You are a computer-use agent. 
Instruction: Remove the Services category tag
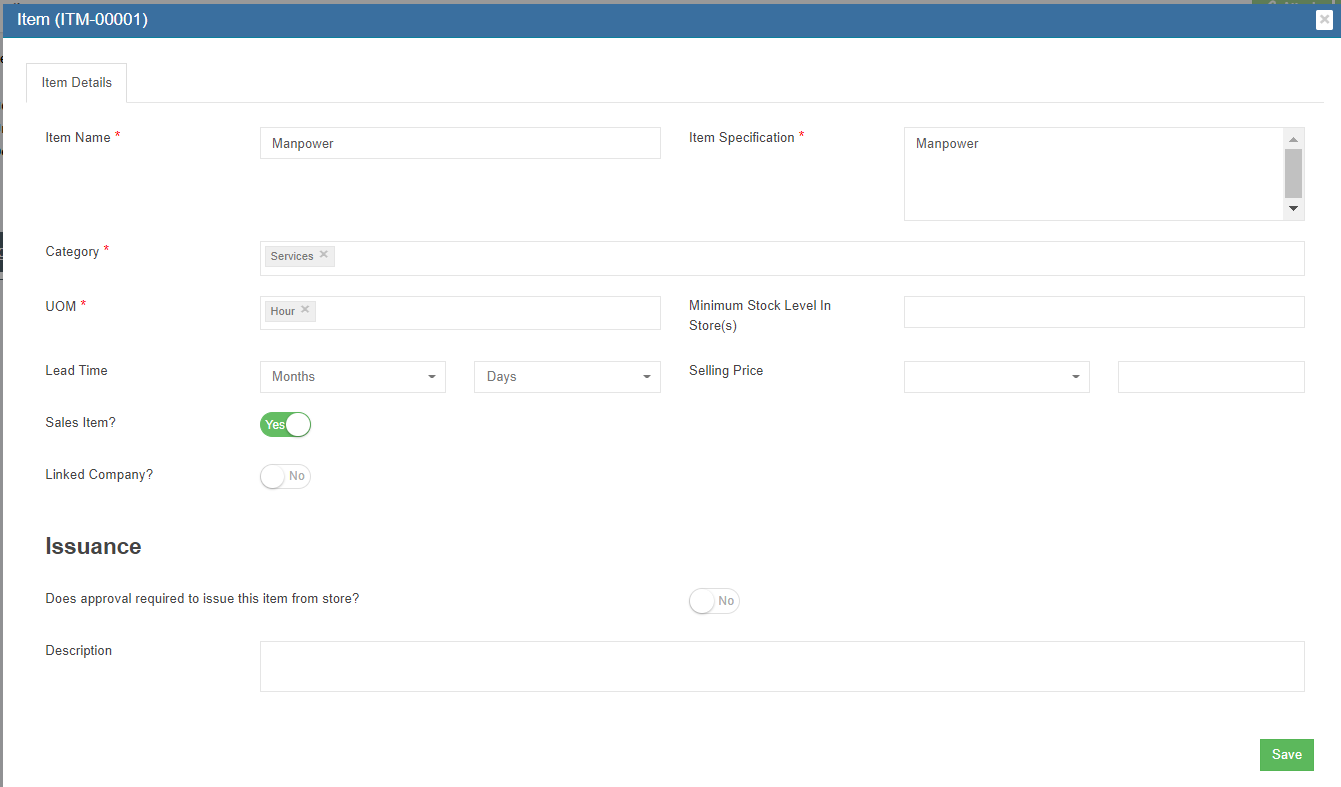pos(324,255)
